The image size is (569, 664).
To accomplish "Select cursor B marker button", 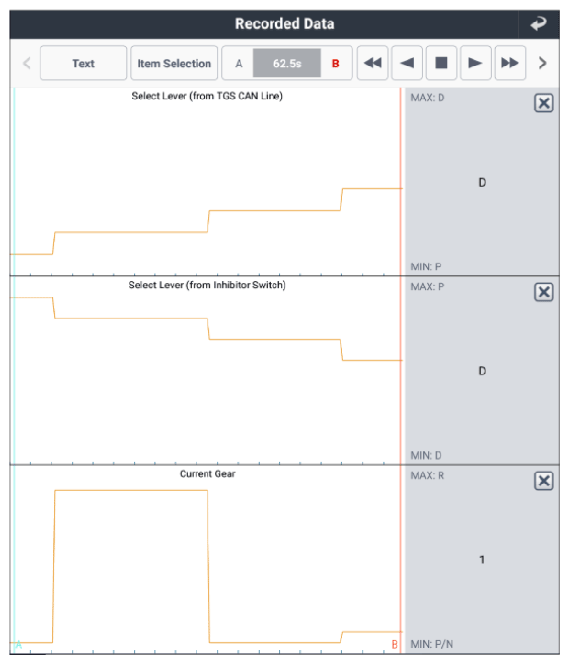I will 335,64.
